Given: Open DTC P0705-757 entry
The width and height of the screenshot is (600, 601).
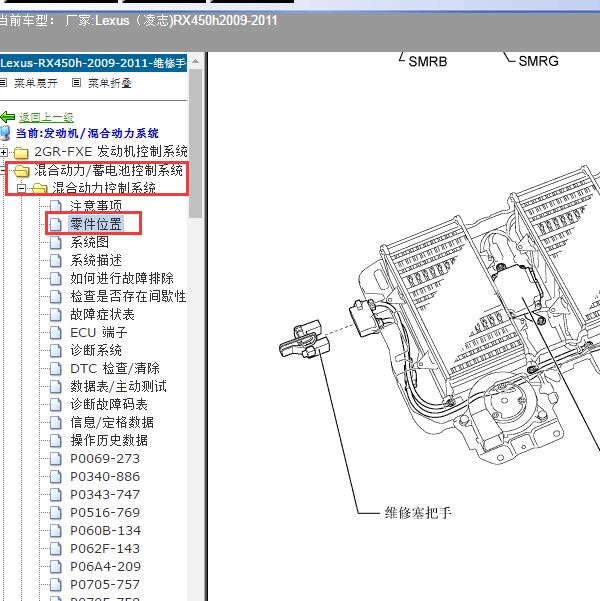Looking at the screenshot, I should coord(105,585).
